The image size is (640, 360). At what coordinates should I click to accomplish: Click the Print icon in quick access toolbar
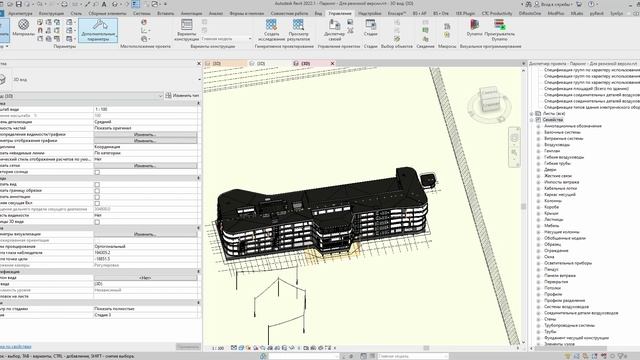click(64, 4)
